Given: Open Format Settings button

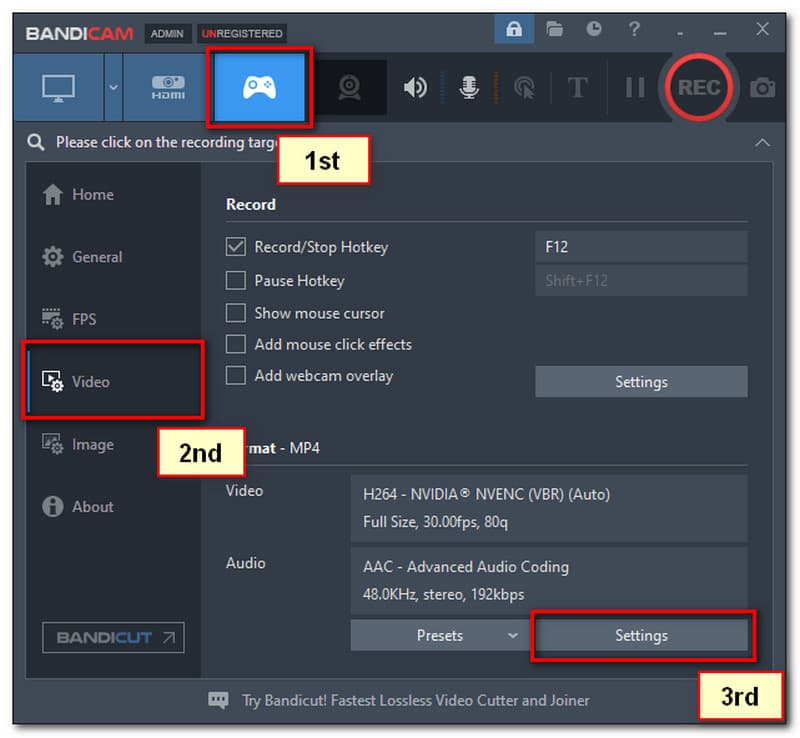Looking at the screenshot, I should [x=641, y=635].
